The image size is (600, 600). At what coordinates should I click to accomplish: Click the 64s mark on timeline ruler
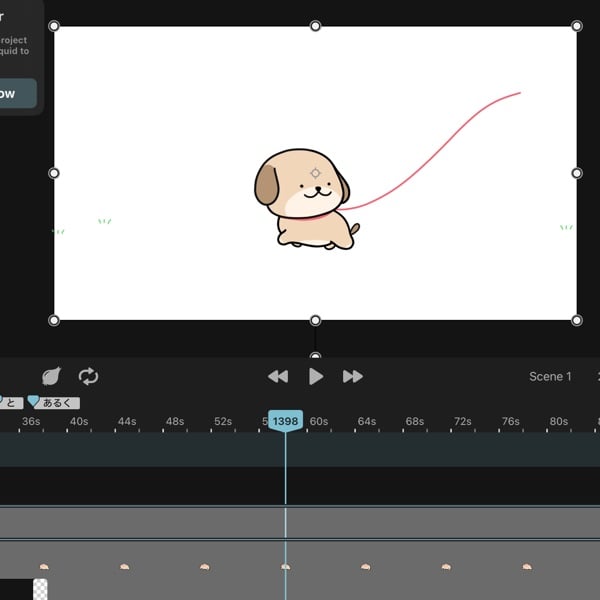367,422
